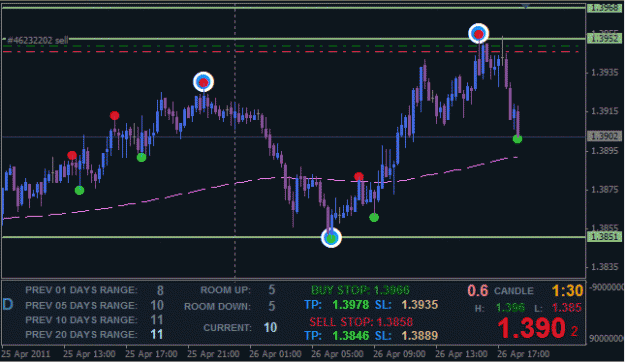Click the ROOM UP label

pyautogui.click(x=226, y=290)
